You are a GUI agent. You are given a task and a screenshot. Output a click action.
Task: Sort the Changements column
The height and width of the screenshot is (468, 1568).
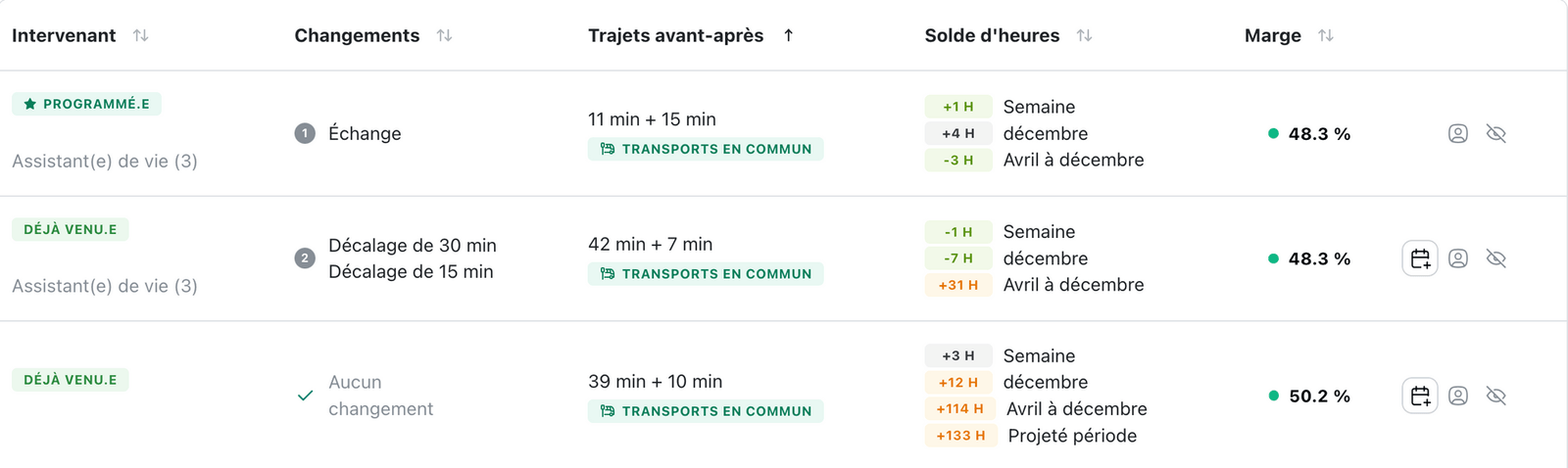[x=445, y=35]
